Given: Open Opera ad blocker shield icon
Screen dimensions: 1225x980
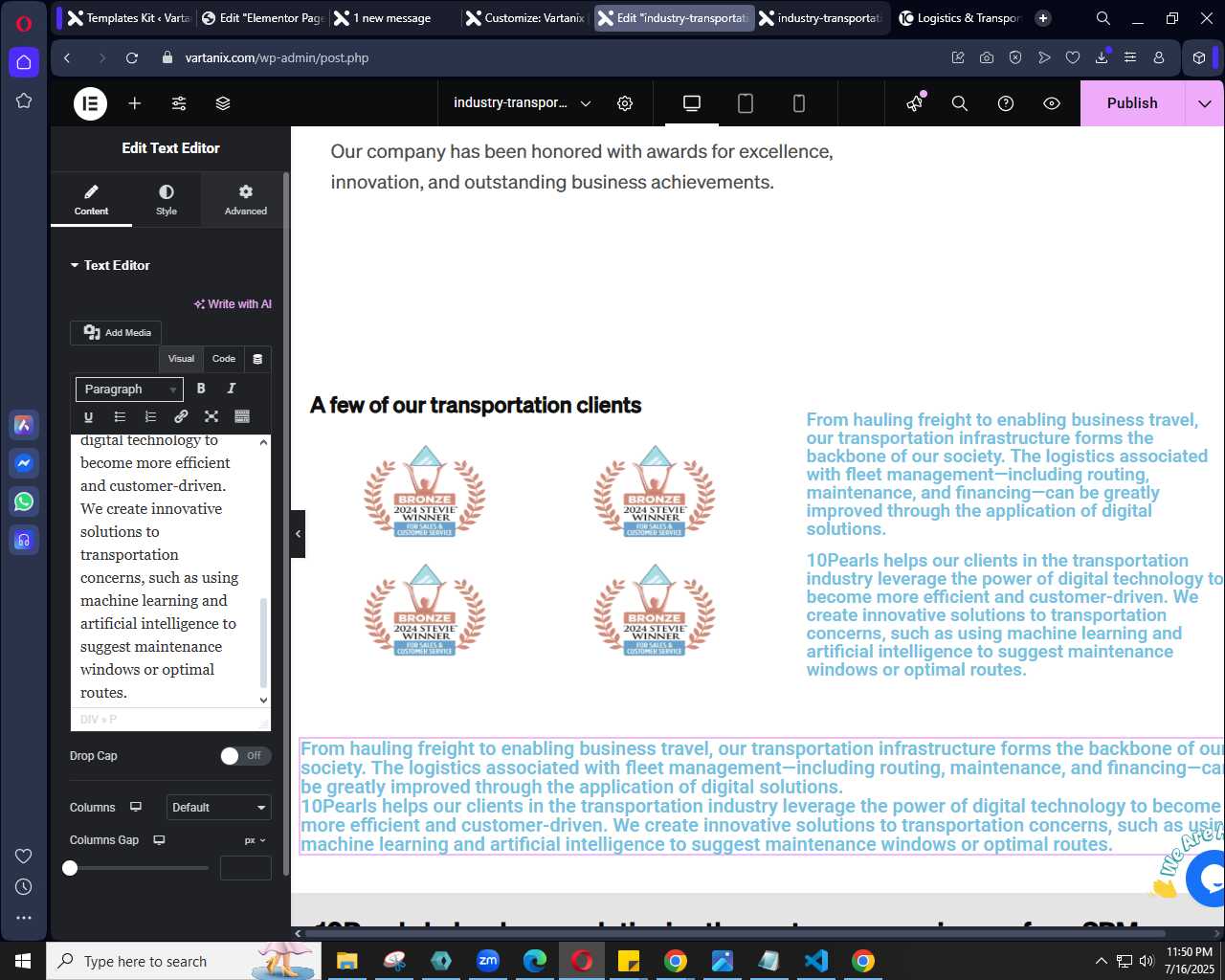Looking at the screenshot, I should (x=1015, y=57).
